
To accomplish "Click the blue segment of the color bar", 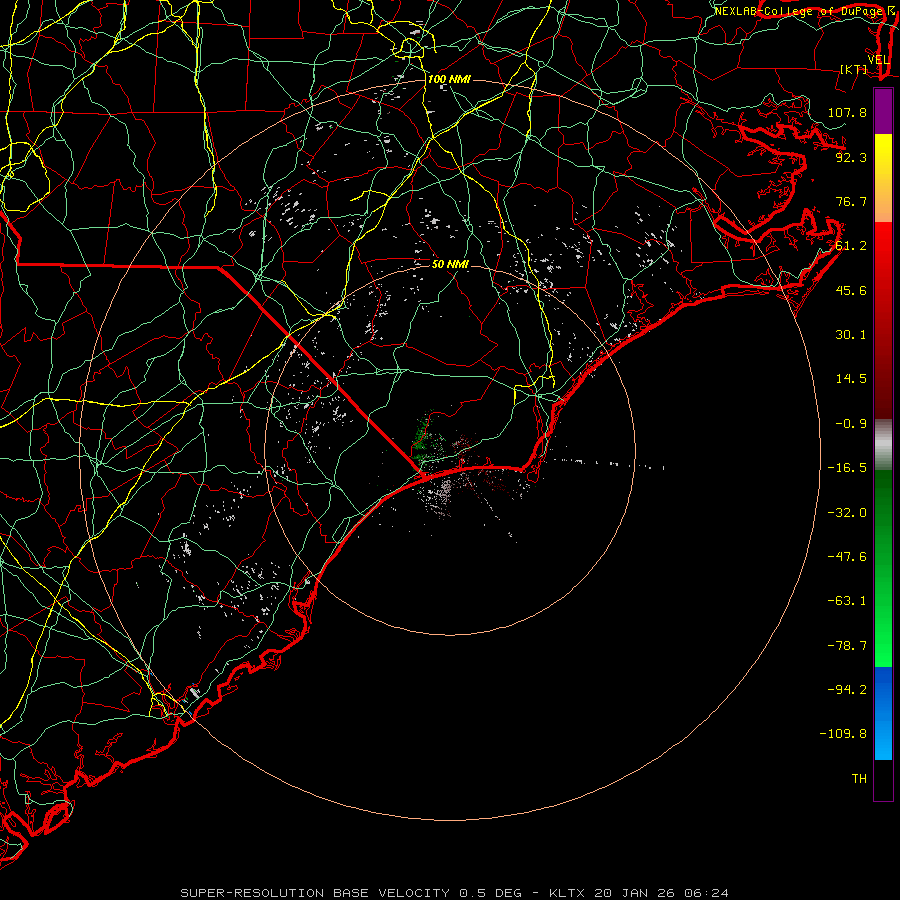I will click(883, 713).
